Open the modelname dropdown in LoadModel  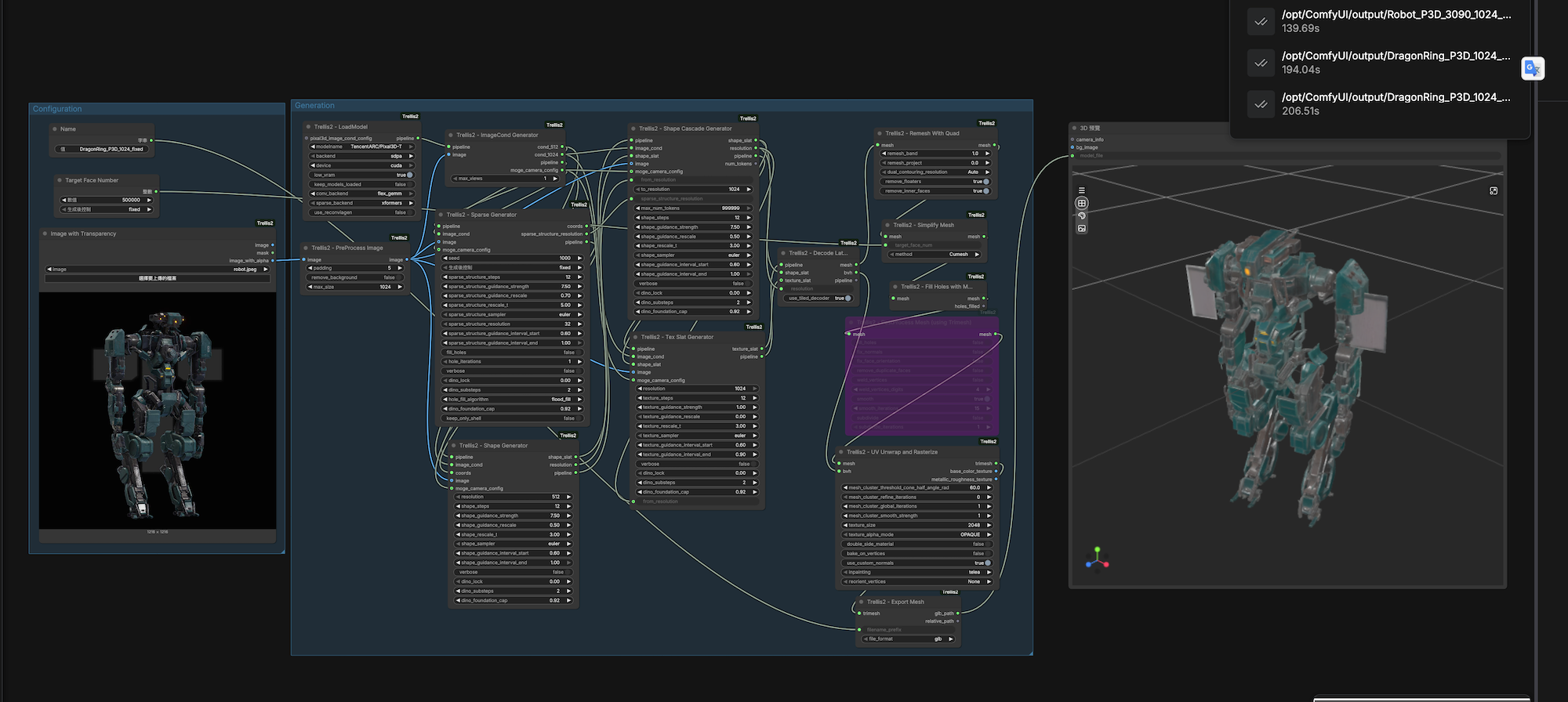361,147
